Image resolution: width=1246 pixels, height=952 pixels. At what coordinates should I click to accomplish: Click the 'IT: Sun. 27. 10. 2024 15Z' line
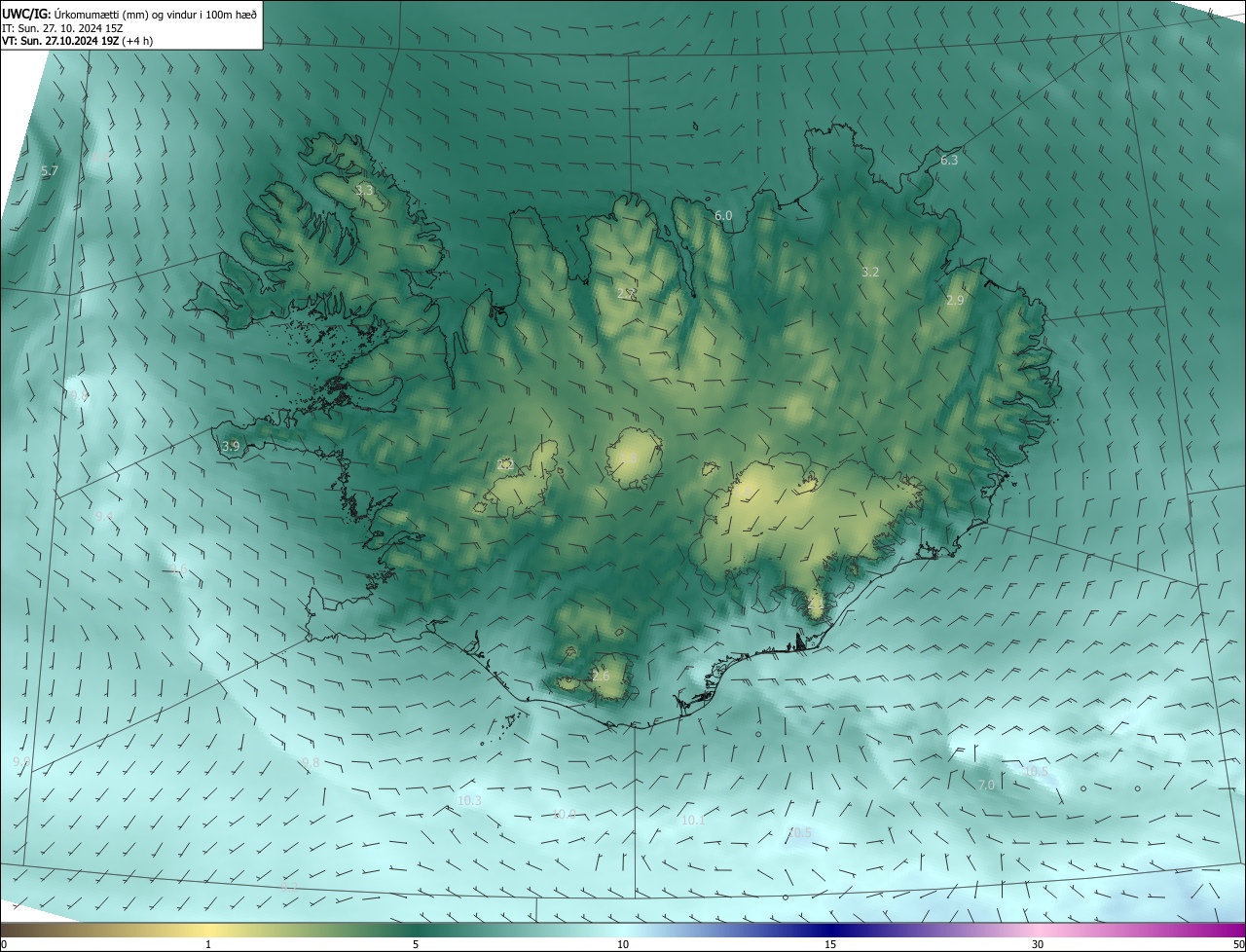[62, 27]
